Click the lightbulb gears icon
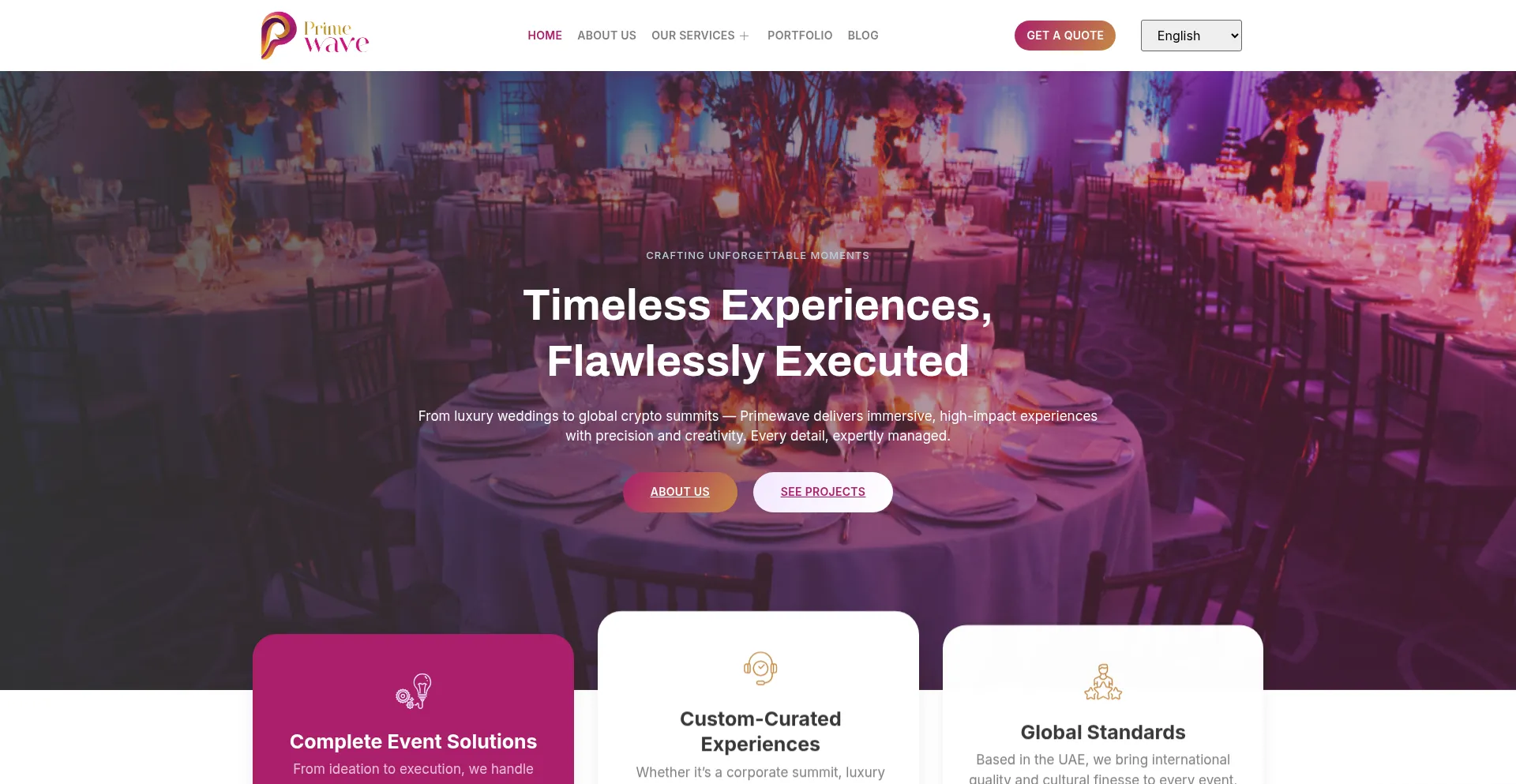Screen dimensions: 1516x784 pos(413,691)
